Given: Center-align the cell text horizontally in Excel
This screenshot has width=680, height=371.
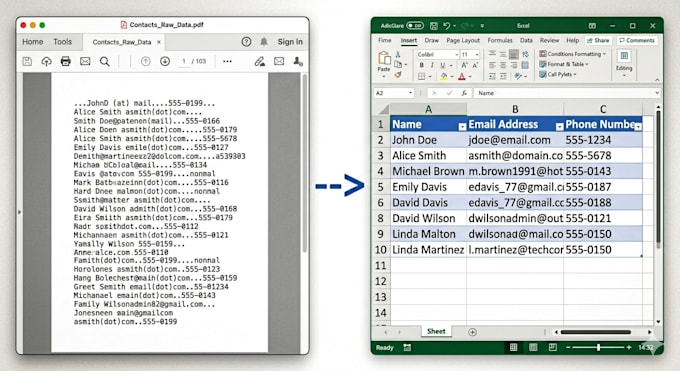Looking at the screenshot, I should click(503, 65).
